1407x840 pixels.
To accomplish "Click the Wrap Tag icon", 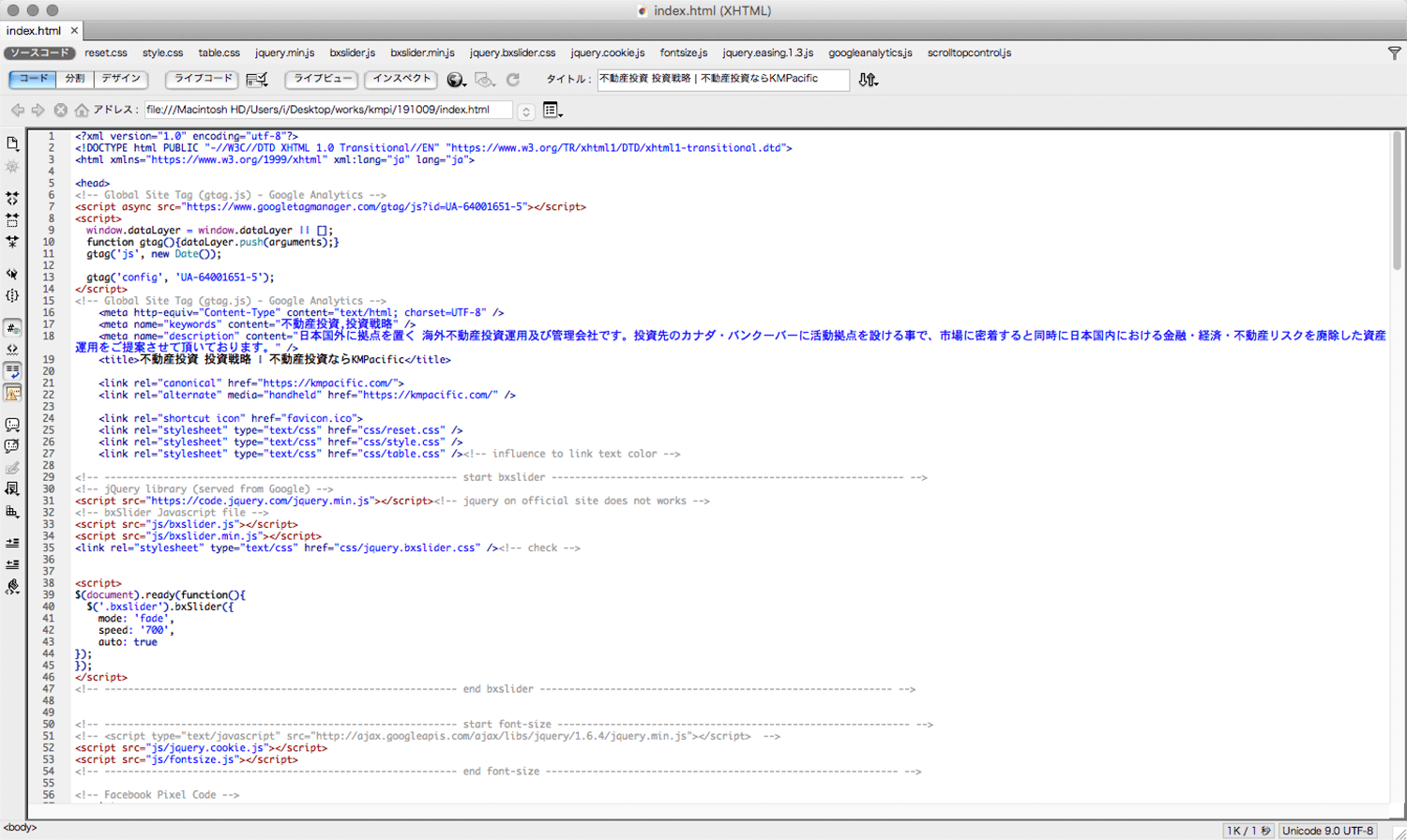I will [x=12, y=468].
